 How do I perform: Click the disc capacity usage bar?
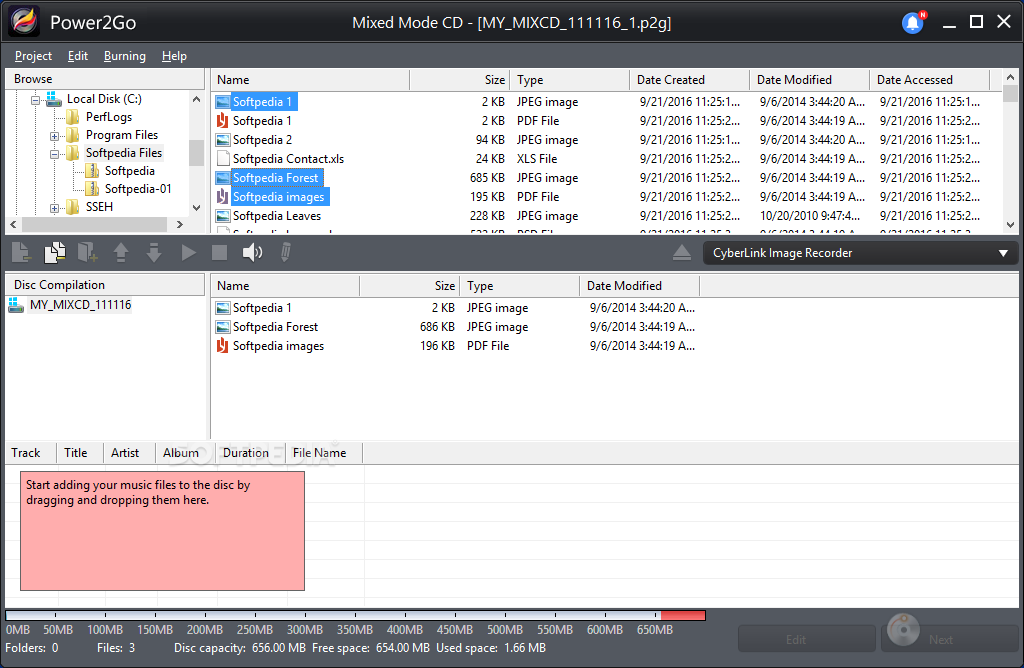[355, 615]
